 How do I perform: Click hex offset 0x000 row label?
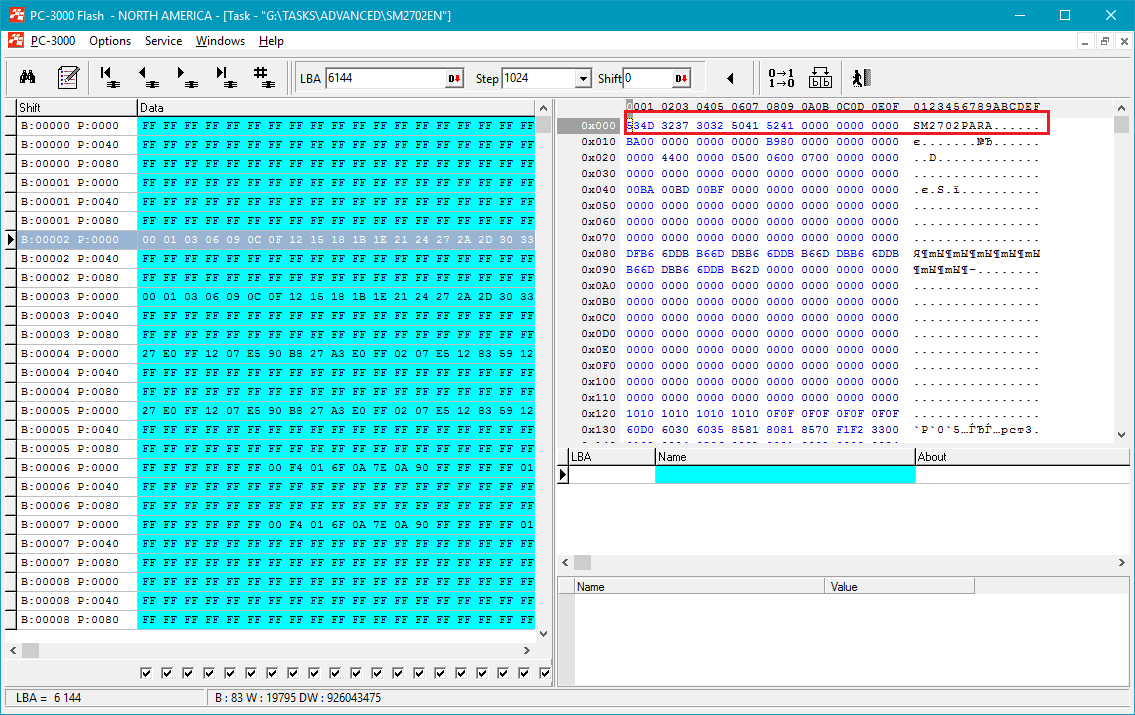pyautogui.click(x=598, y=126)
